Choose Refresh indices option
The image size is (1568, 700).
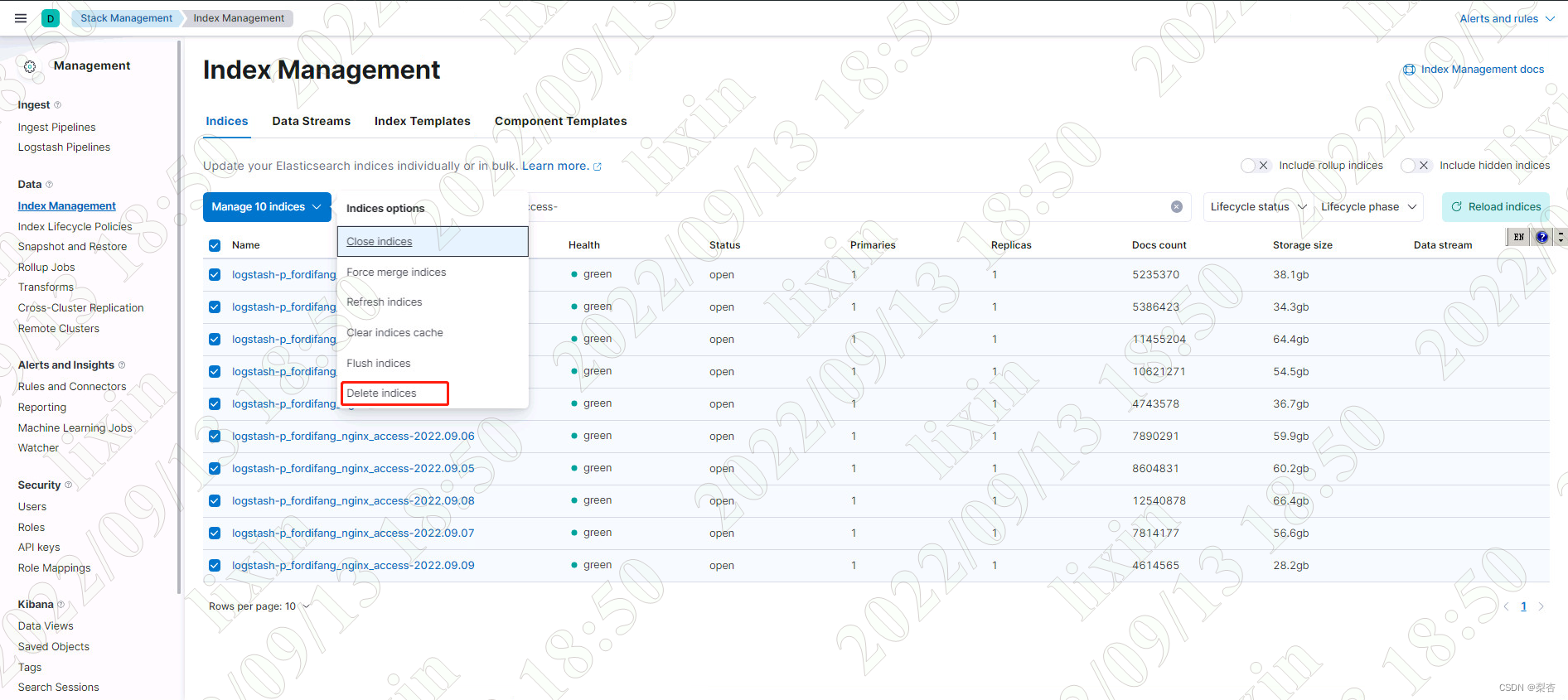coord(433,302)
